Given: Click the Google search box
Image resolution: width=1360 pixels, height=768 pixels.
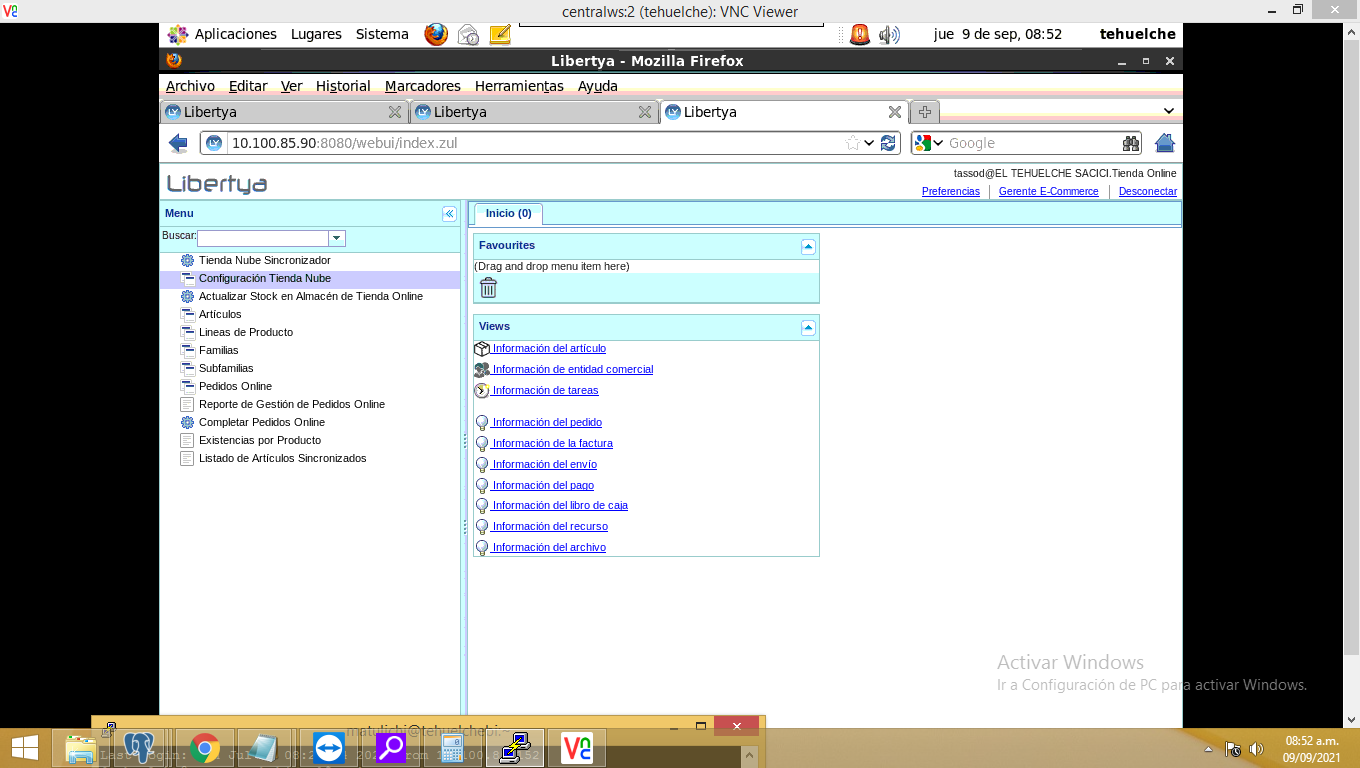Looking at the screenshot, I should pyautogui.click(x=1032, y=143).
